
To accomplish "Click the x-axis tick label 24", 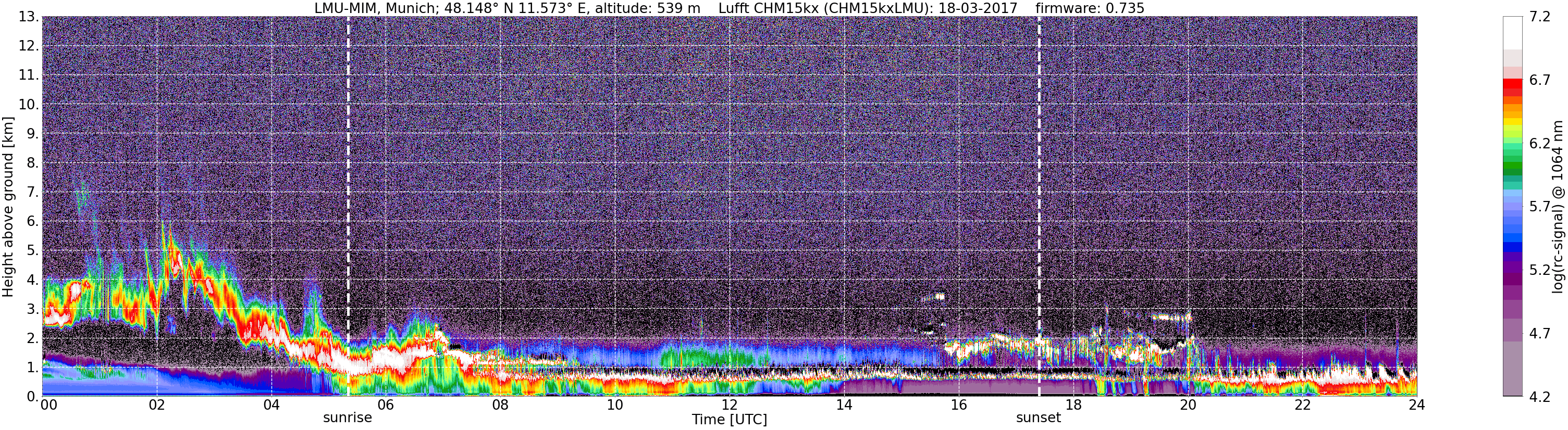I will 1416,405.
